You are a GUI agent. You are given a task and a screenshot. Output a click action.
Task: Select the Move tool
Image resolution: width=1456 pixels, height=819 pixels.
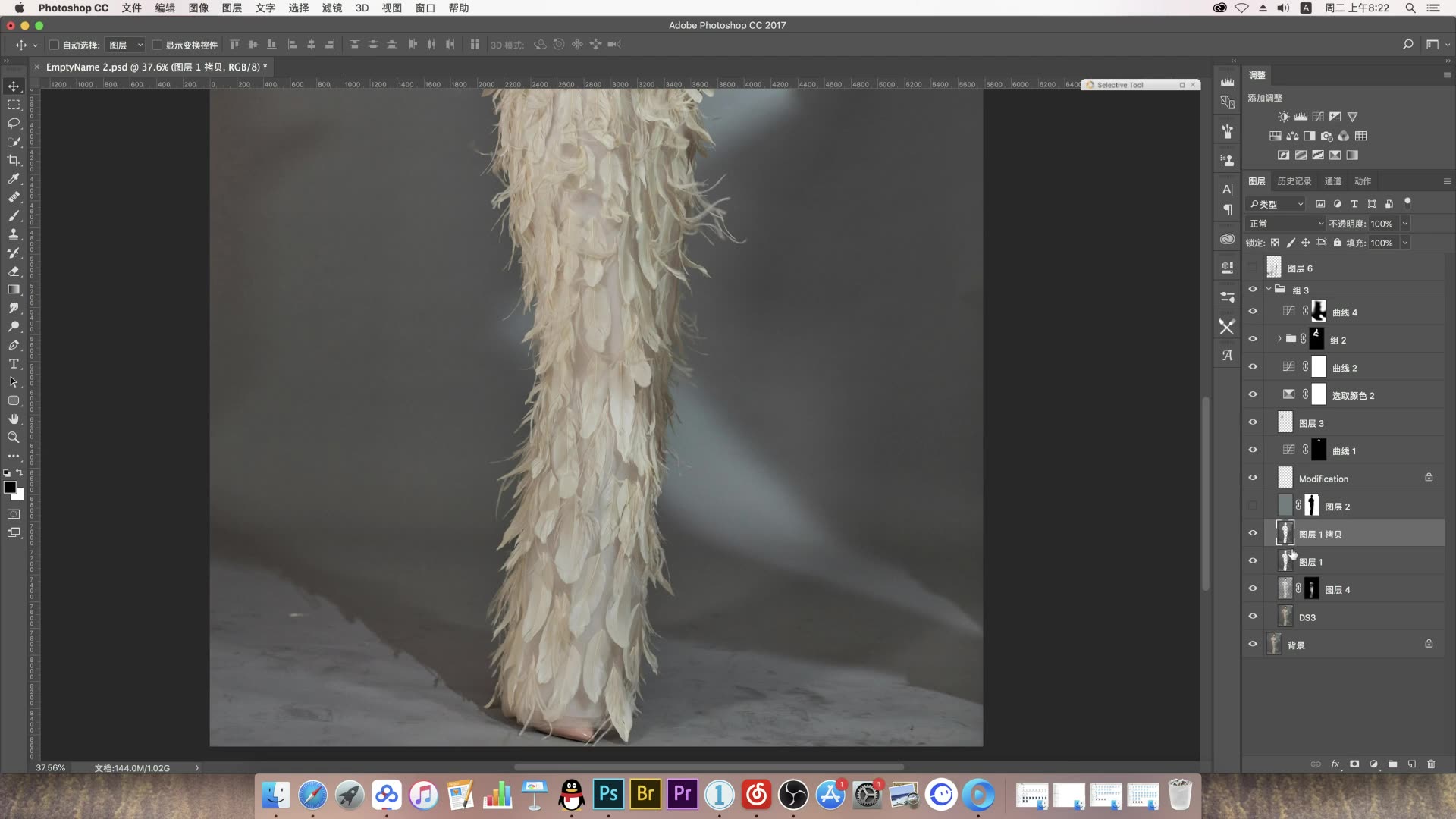pyautogui.click(x=14, y=86)
